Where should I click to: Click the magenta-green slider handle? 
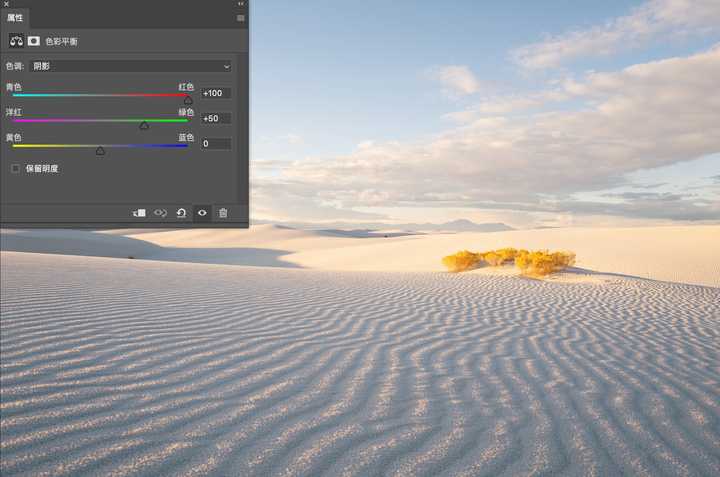pos(144,125)
